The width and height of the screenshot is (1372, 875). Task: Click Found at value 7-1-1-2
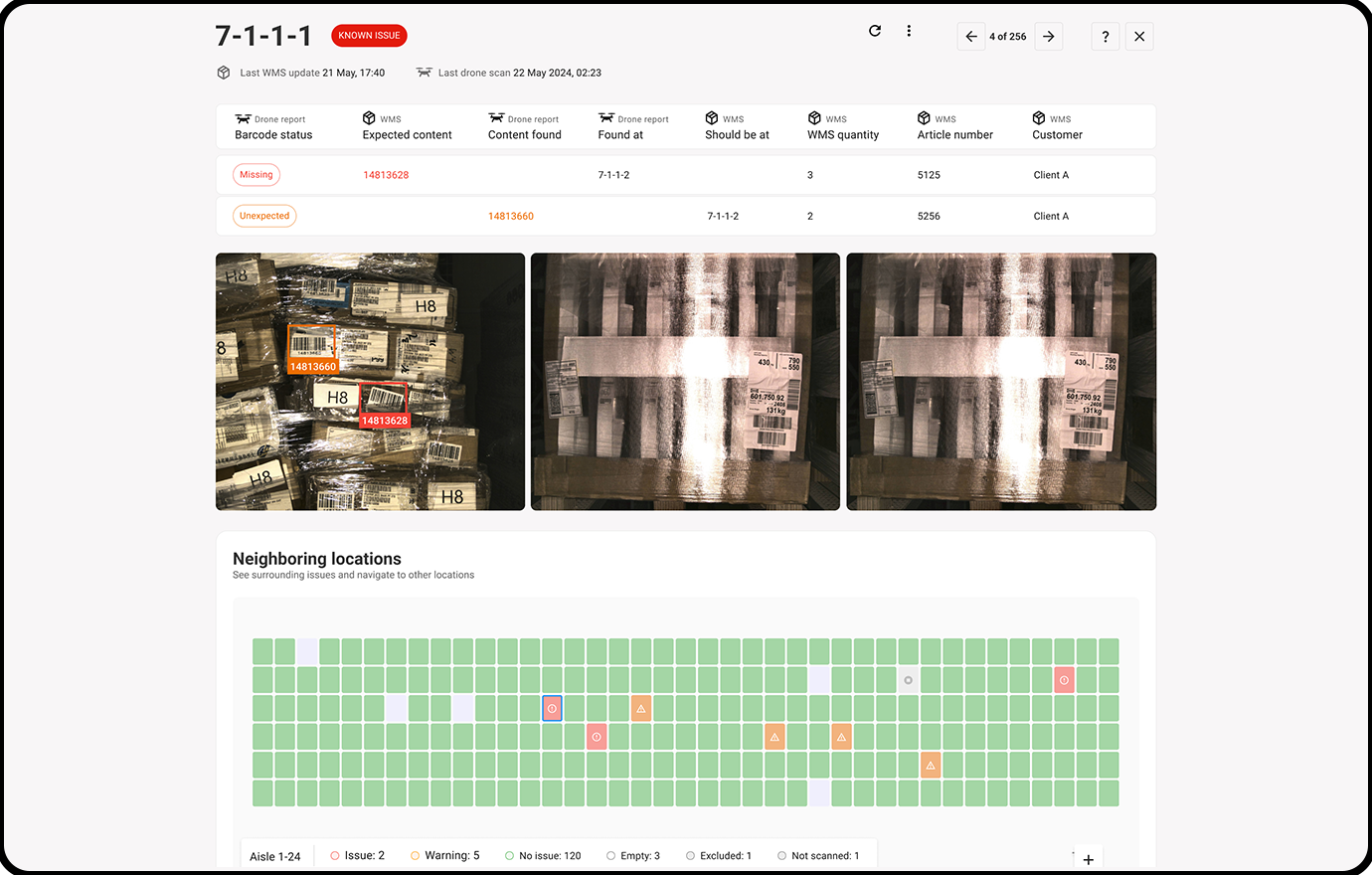(613, 175)
